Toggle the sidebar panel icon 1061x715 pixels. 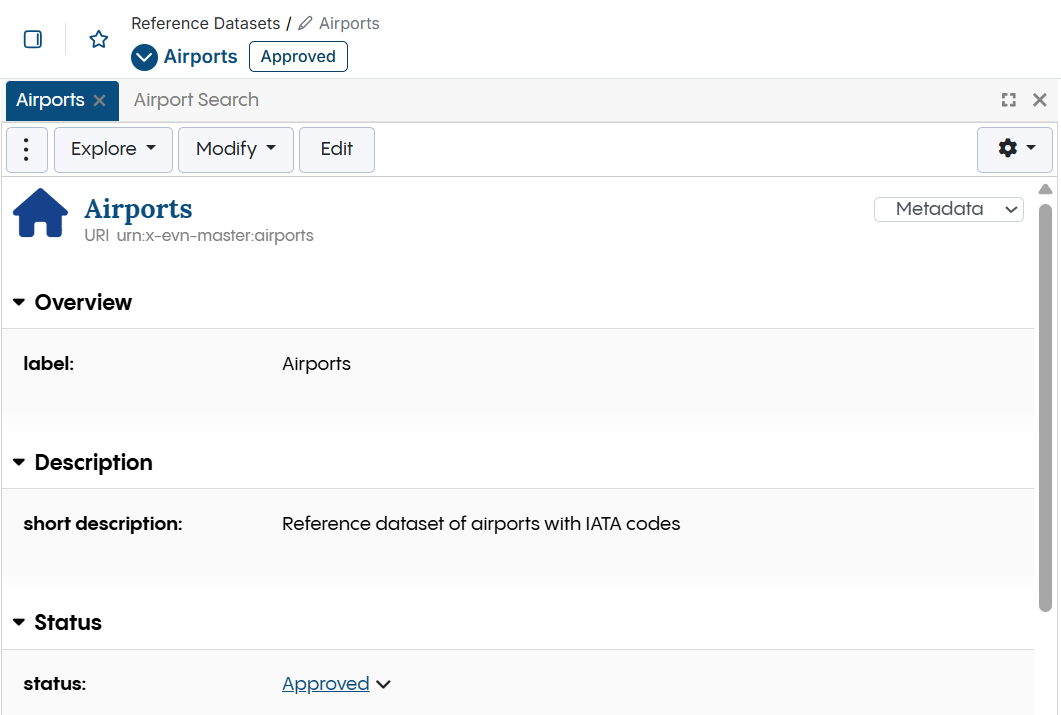click(32, 39)
